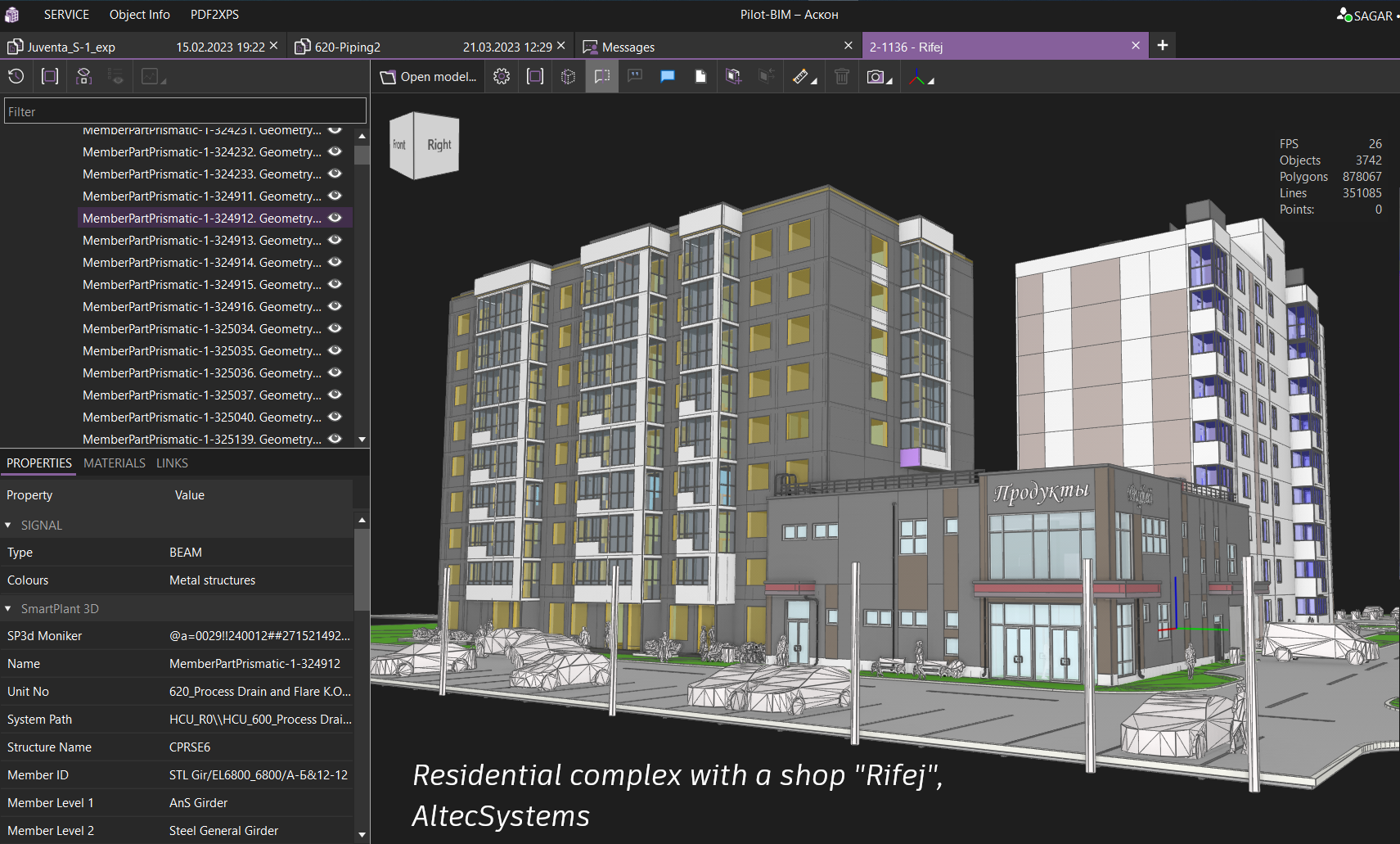Screen dimensions: 1400x844
Task: Click the XYZ coordinate axes icon
Action: click(x=918, y=78)
